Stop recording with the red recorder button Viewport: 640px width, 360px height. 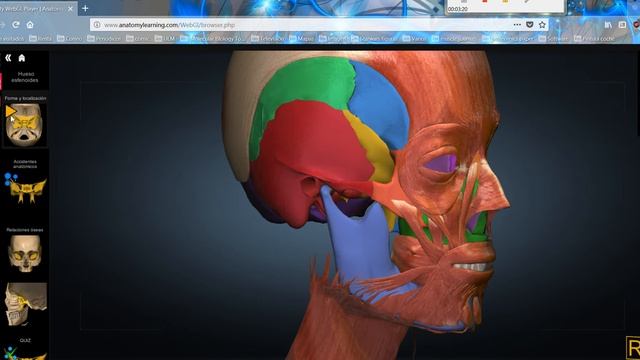click(x=485, y=1)
